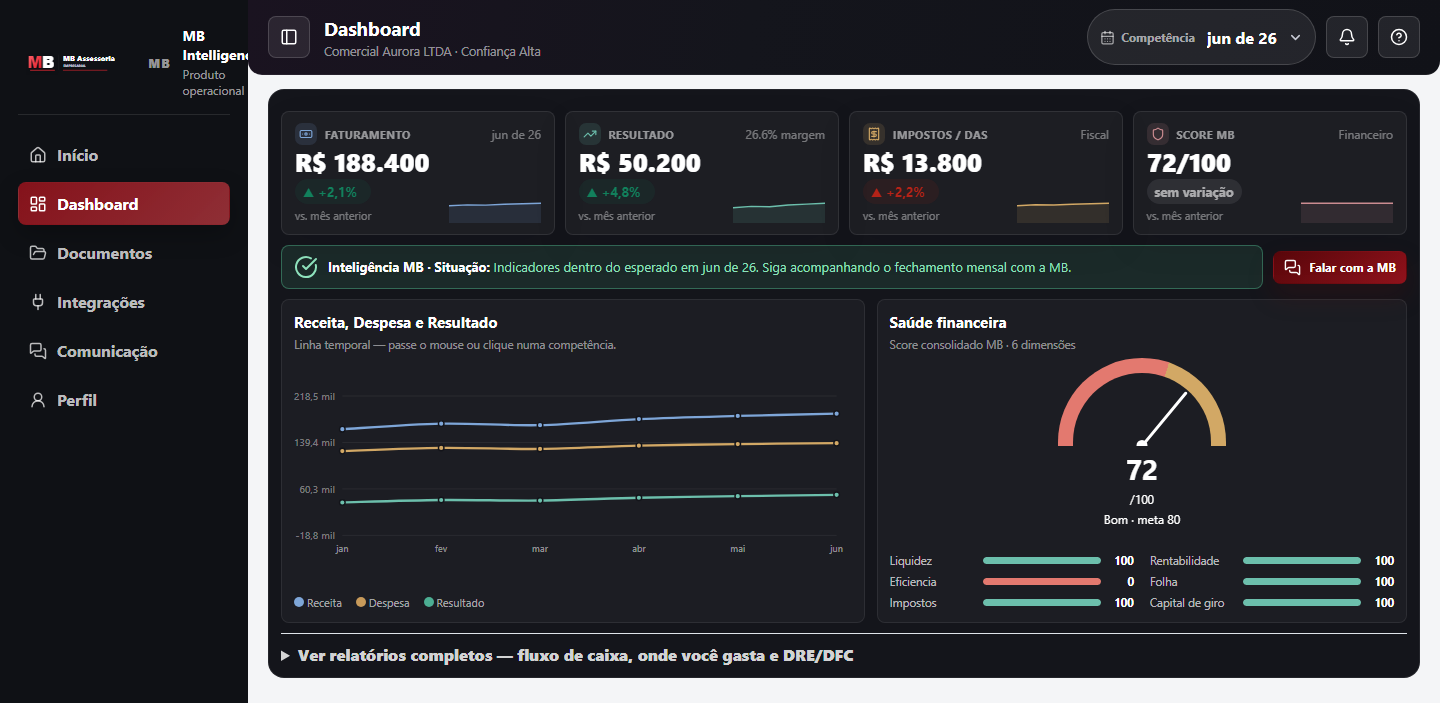The image size is (1440, 703).
Task: Click the Falar com a MB button
Action: coord(1340,268)
